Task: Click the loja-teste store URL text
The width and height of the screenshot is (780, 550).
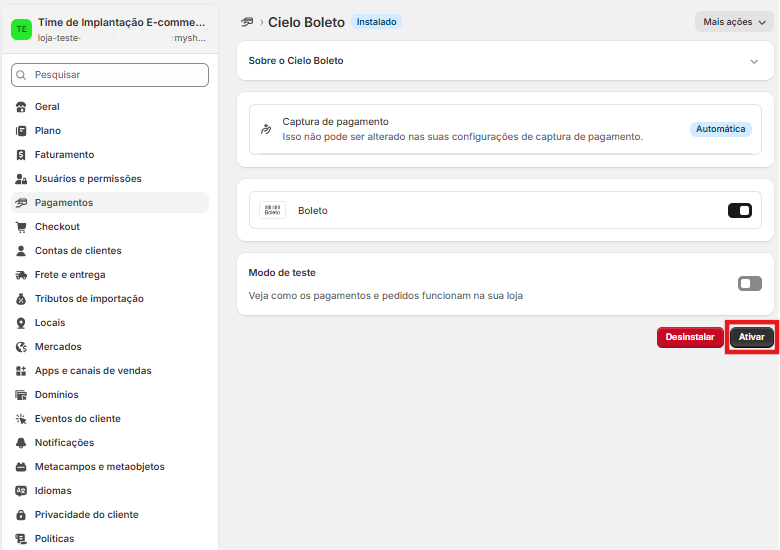Action: point(121,38)
